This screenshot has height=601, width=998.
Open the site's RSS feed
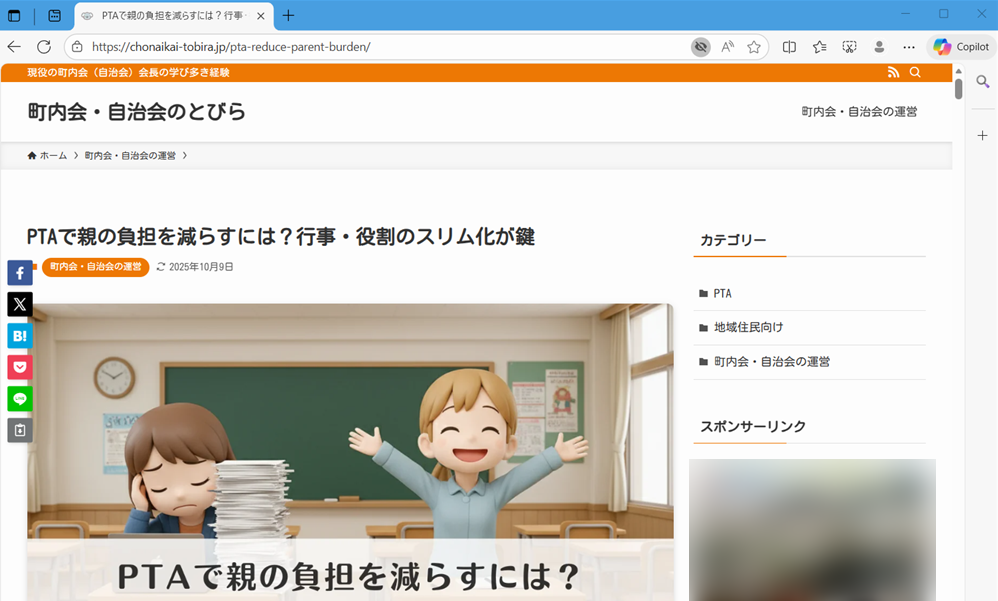pos(892,72)
